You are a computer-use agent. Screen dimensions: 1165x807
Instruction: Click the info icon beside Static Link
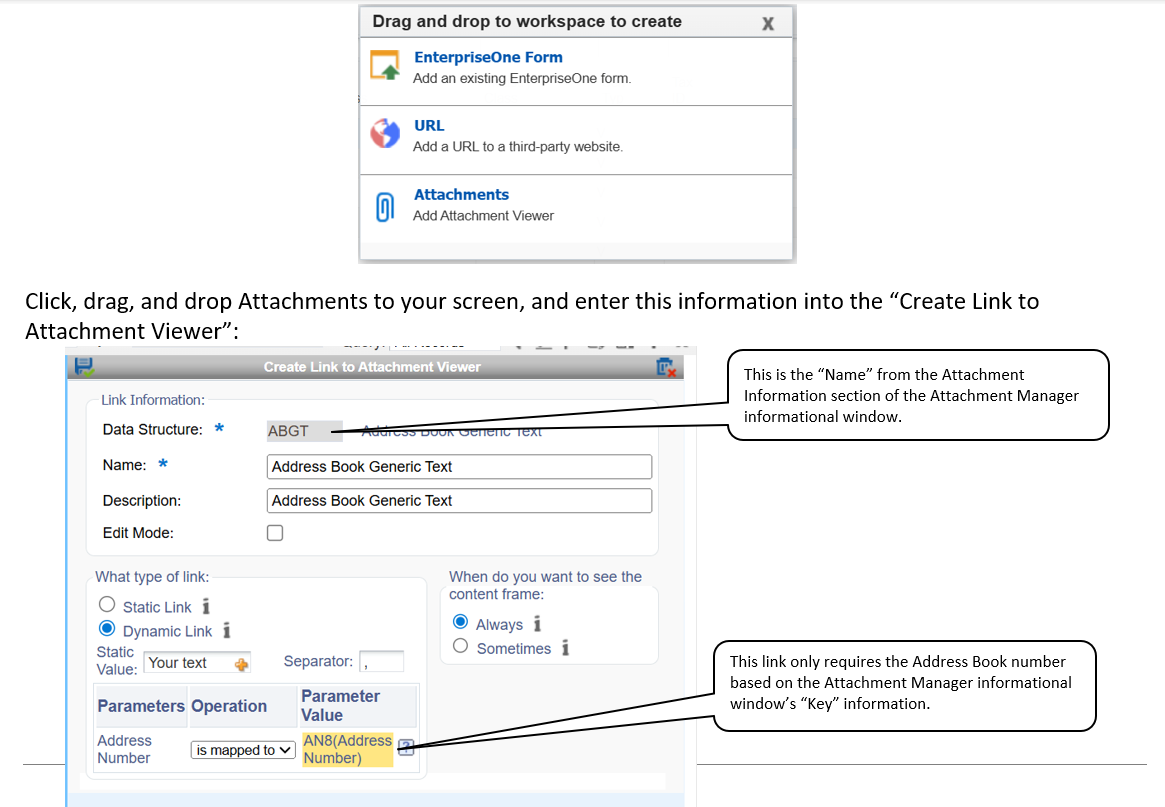[x=206, y=606]
